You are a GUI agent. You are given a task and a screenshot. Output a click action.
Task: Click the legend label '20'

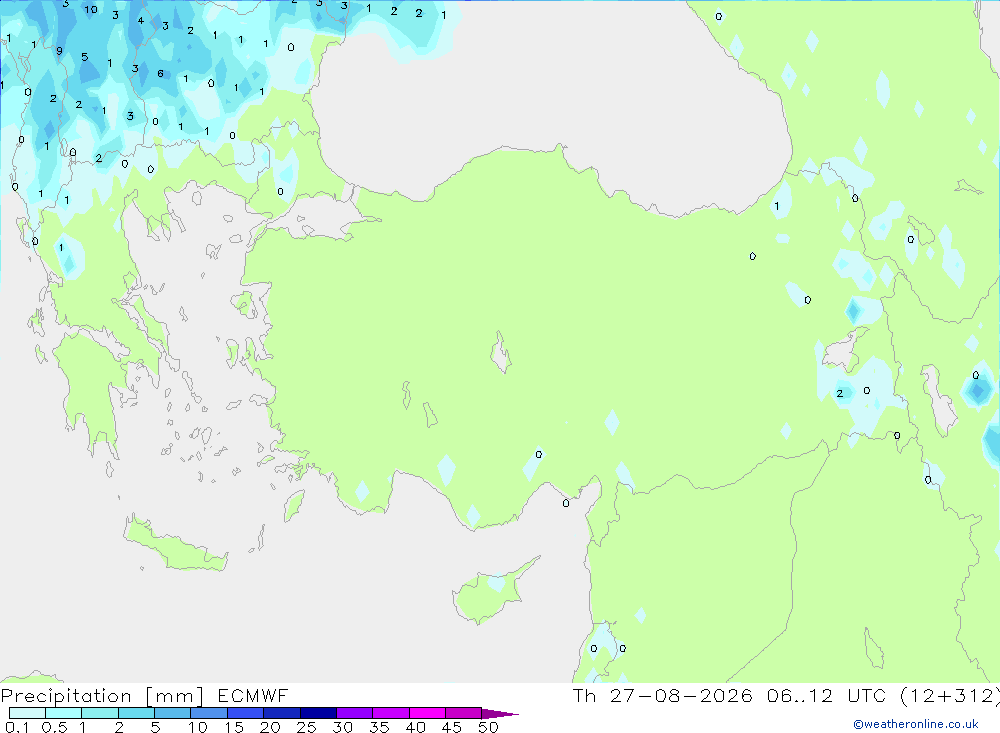pyautogui.click(x=270, y=727)
